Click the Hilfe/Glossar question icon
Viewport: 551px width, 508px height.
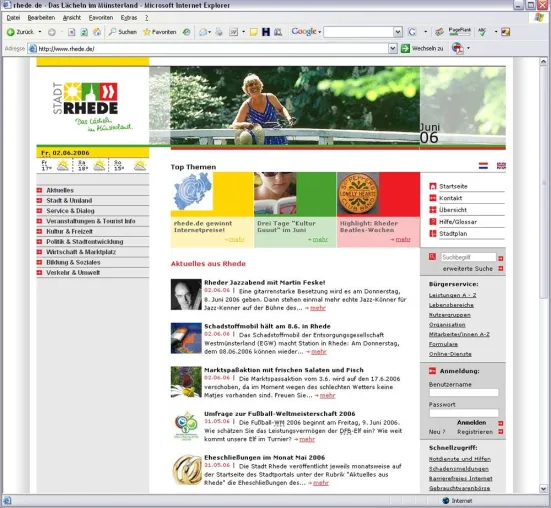tap(433, 222)
